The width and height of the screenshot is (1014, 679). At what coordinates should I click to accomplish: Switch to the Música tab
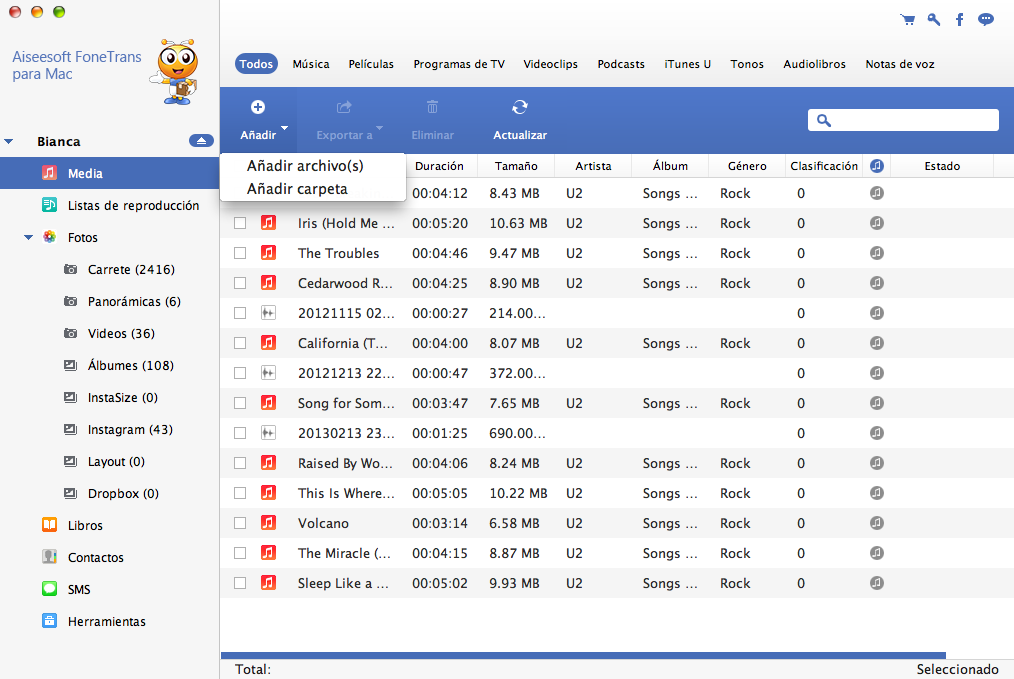(x=311, y=64)
